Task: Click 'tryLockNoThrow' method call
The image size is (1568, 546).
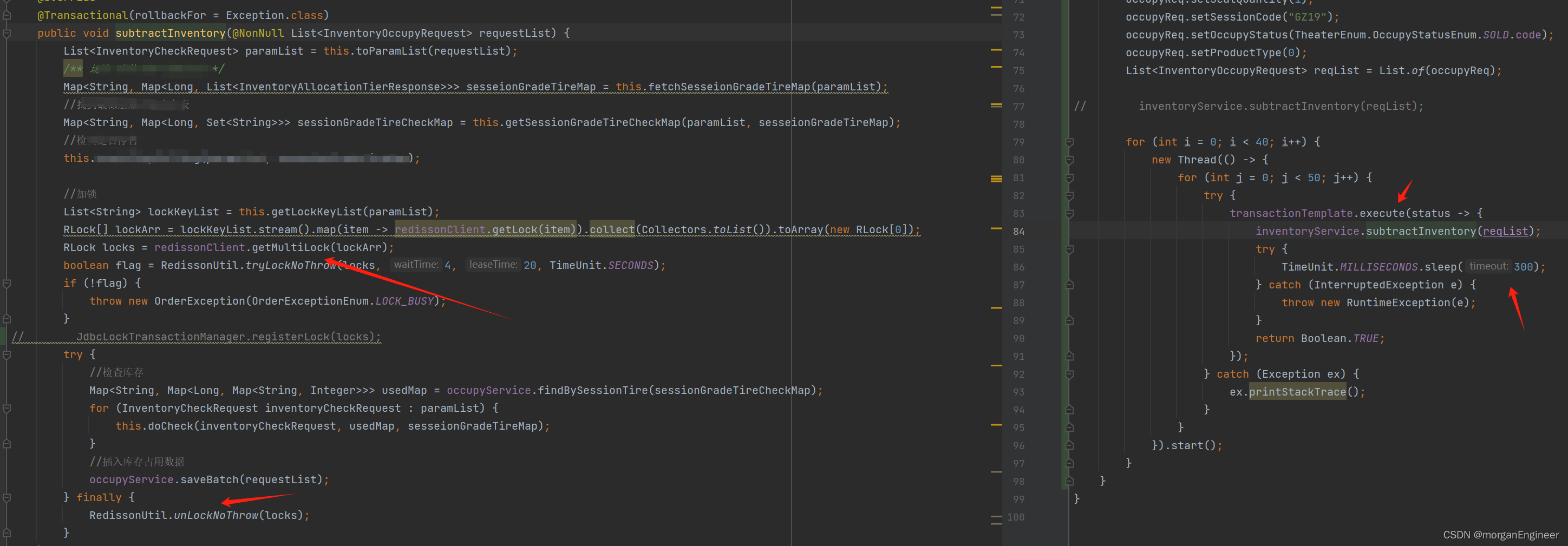Action: pyautogui.click(x=291, y=266)
